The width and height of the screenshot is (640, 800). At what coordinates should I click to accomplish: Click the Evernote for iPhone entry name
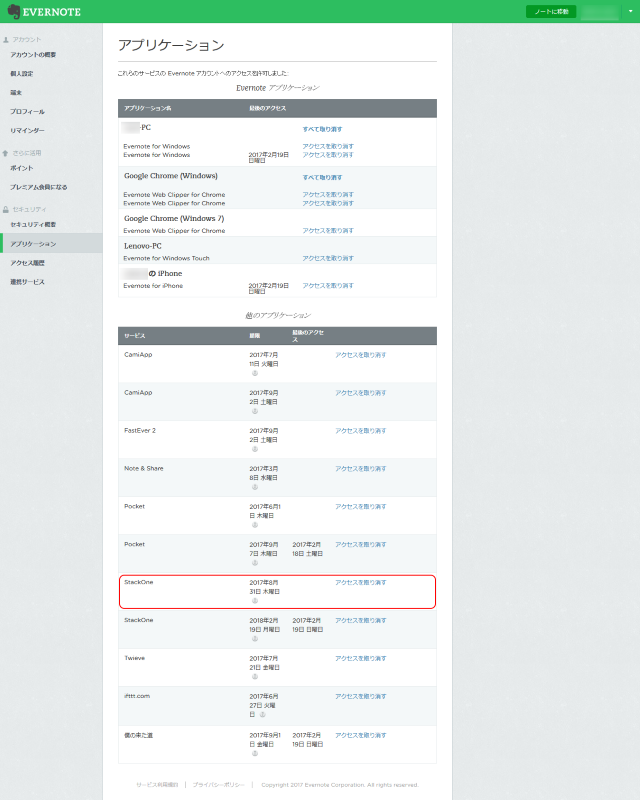[x=153, y=286]
